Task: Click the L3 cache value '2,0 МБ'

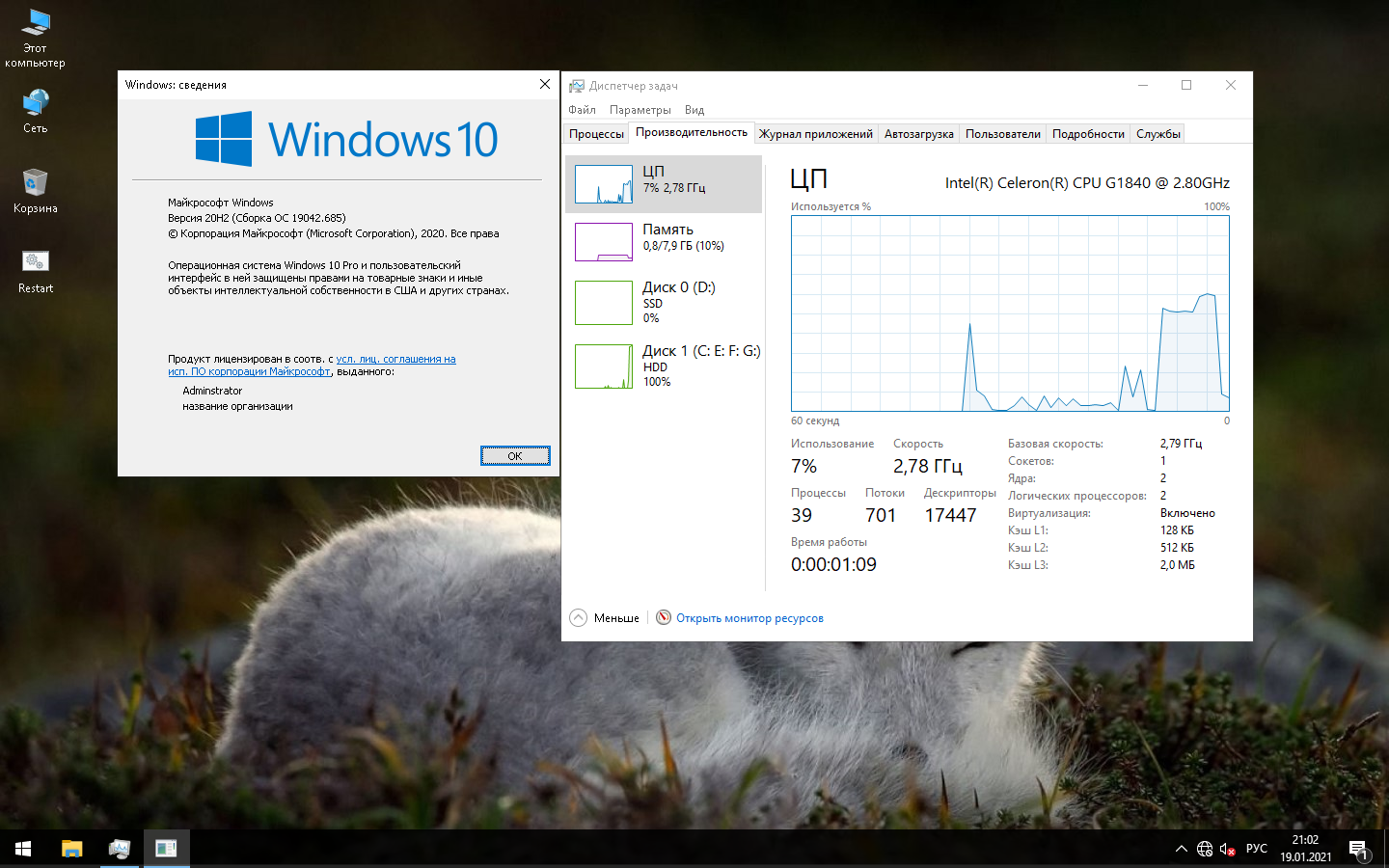Action: (1178, 565)
